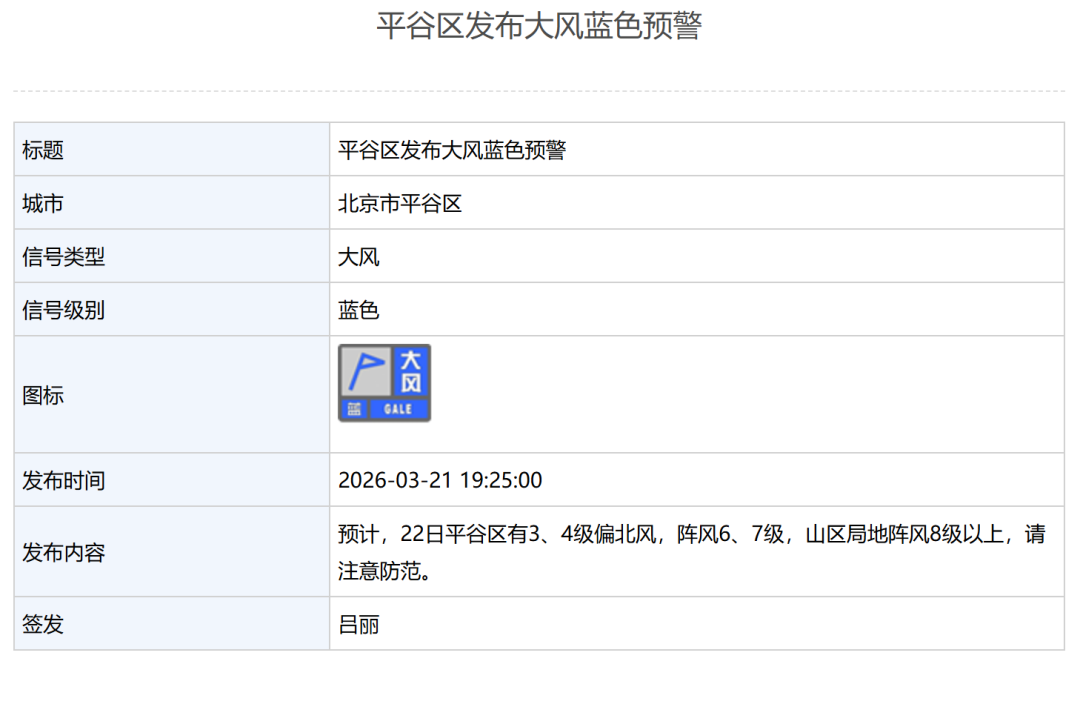Click the warning content text starting with 预计
Viewport: 1080px width, 707px height.
coord(690,536)
